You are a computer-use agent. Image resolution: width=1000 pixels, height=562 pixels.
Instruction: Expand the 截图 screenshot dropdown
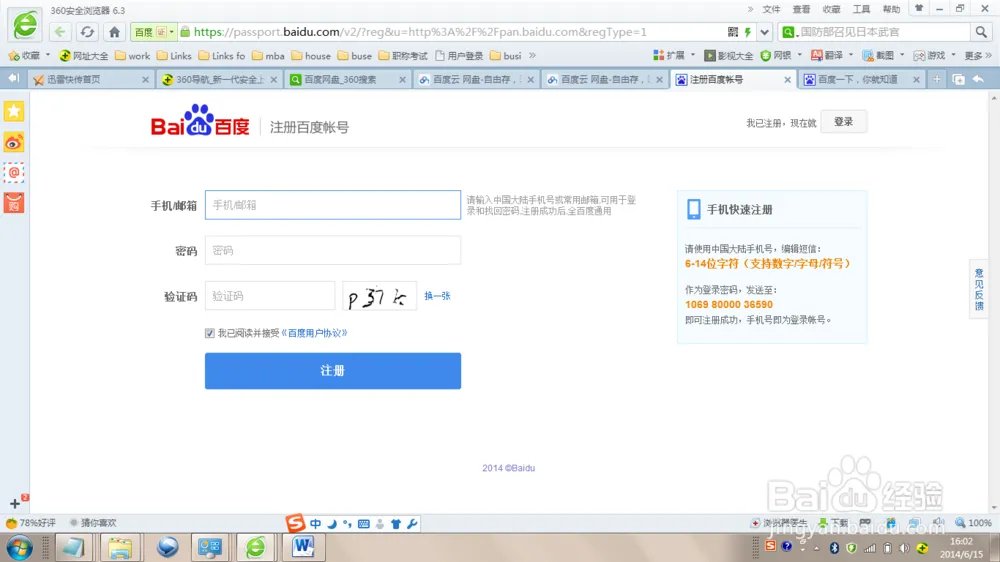902,55
